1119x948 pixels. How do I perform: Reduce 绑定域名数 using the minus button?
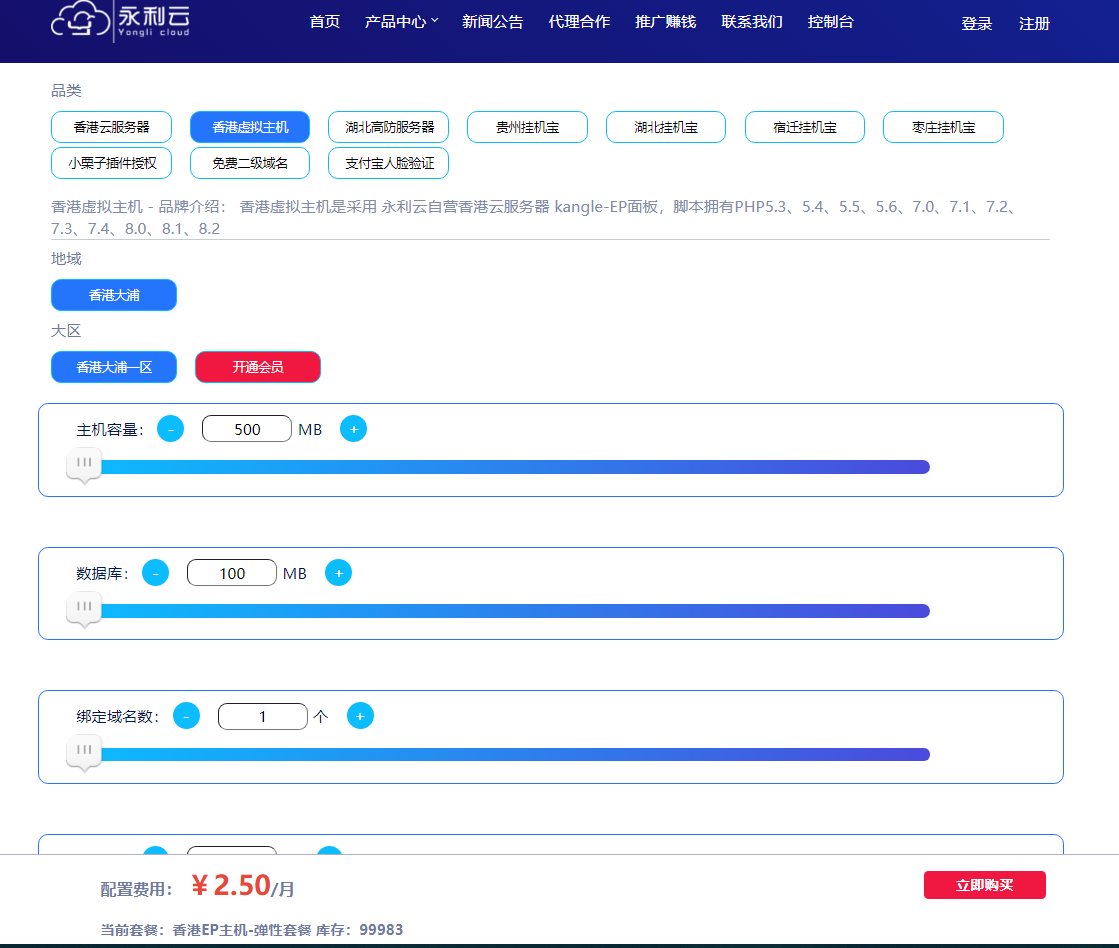click(187, 716)
